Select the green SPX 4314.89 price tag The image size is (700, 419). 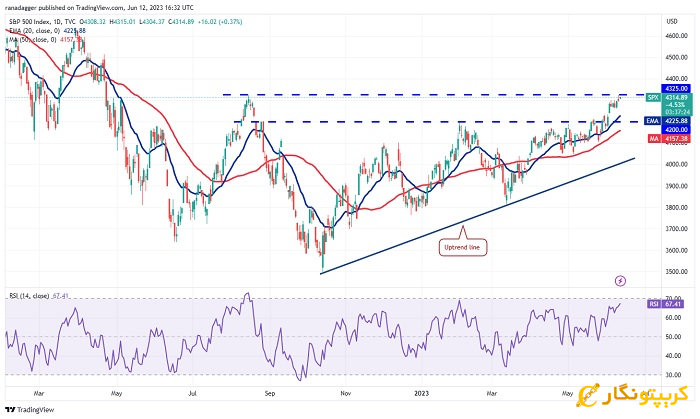click(x=669, y=104)
